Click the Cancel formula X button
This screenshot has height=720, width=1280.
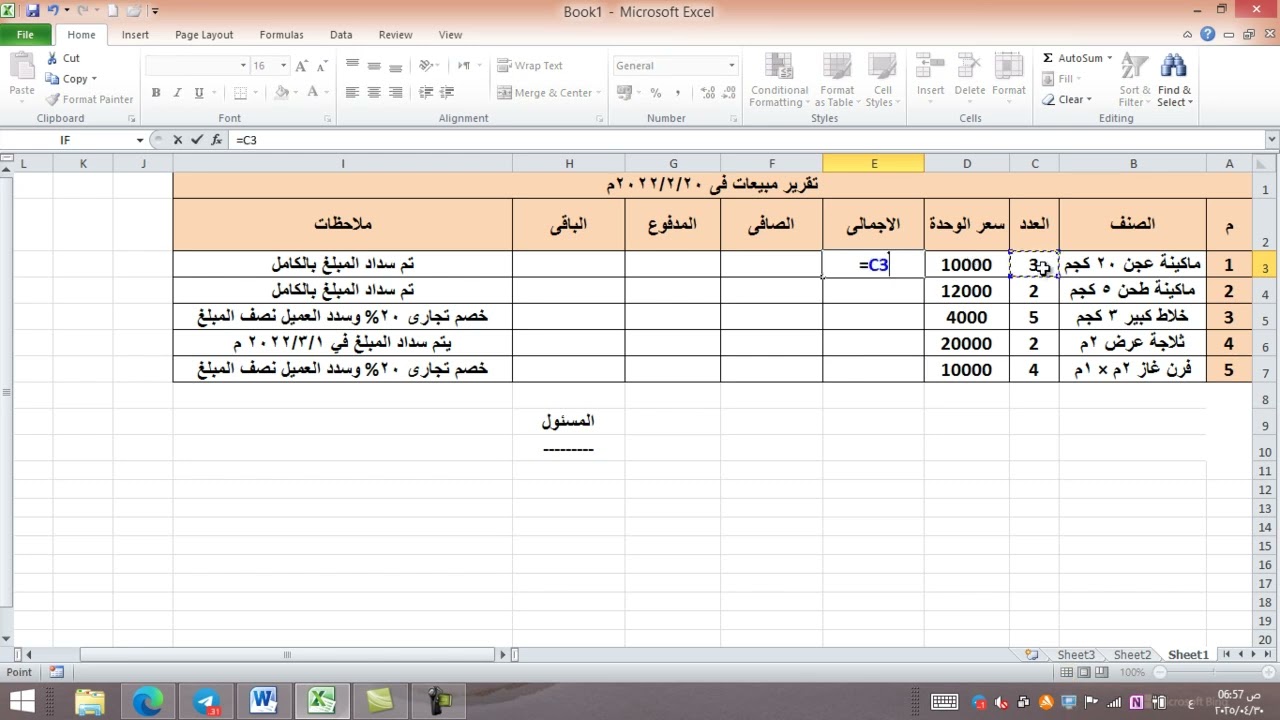pyautogui.click(x=178, y=140)
